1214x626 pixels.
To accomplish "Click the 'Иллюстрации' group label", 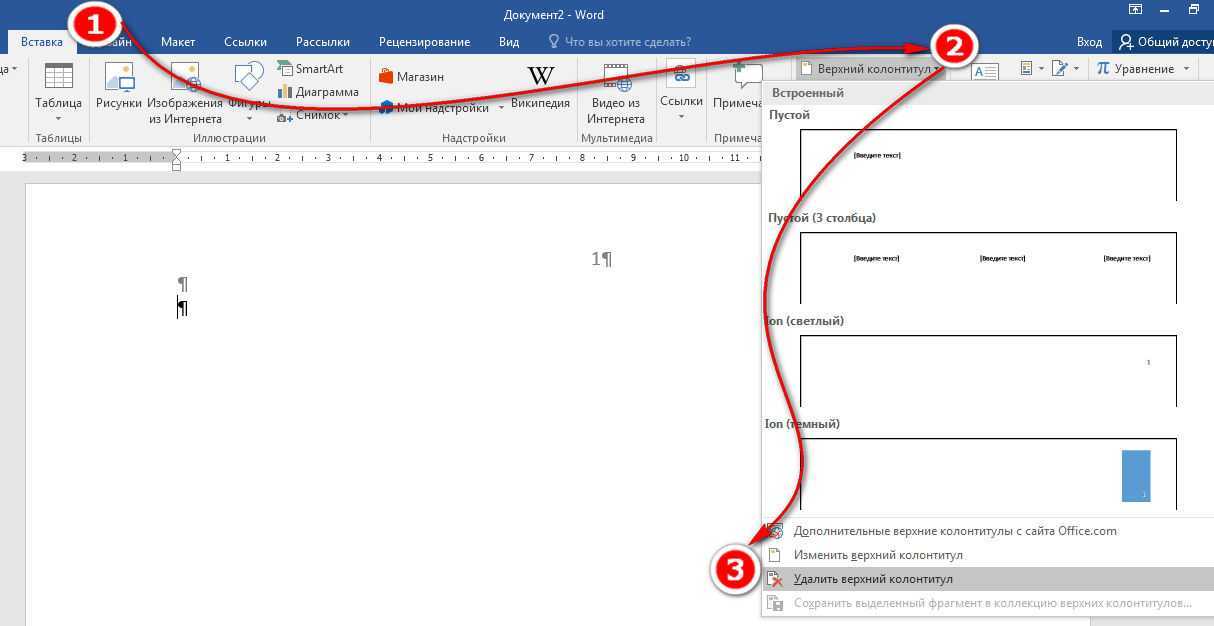I will pos(230,138).
